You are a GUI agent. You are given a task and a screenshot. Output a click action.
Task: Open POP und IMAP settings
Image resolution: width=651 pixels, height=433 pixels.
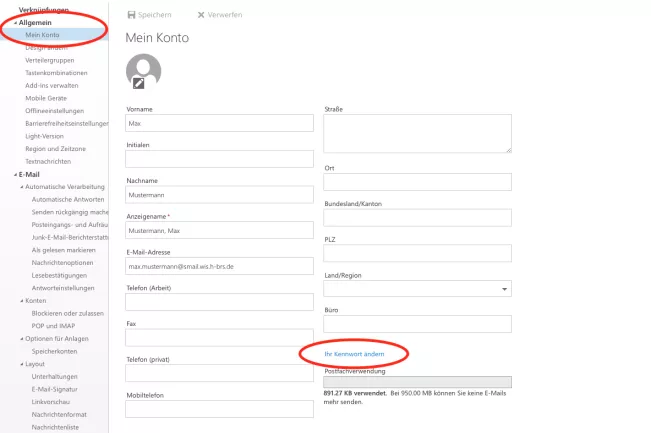coord(53,326)
